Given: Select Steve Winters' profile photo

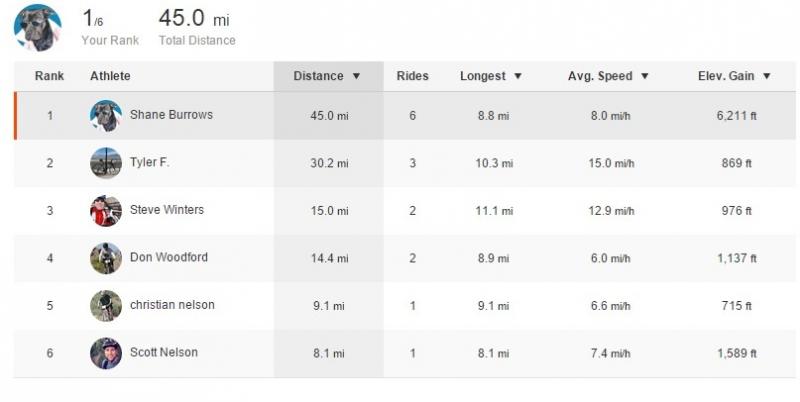Looking at the screenshot, I should click(106, 211).
